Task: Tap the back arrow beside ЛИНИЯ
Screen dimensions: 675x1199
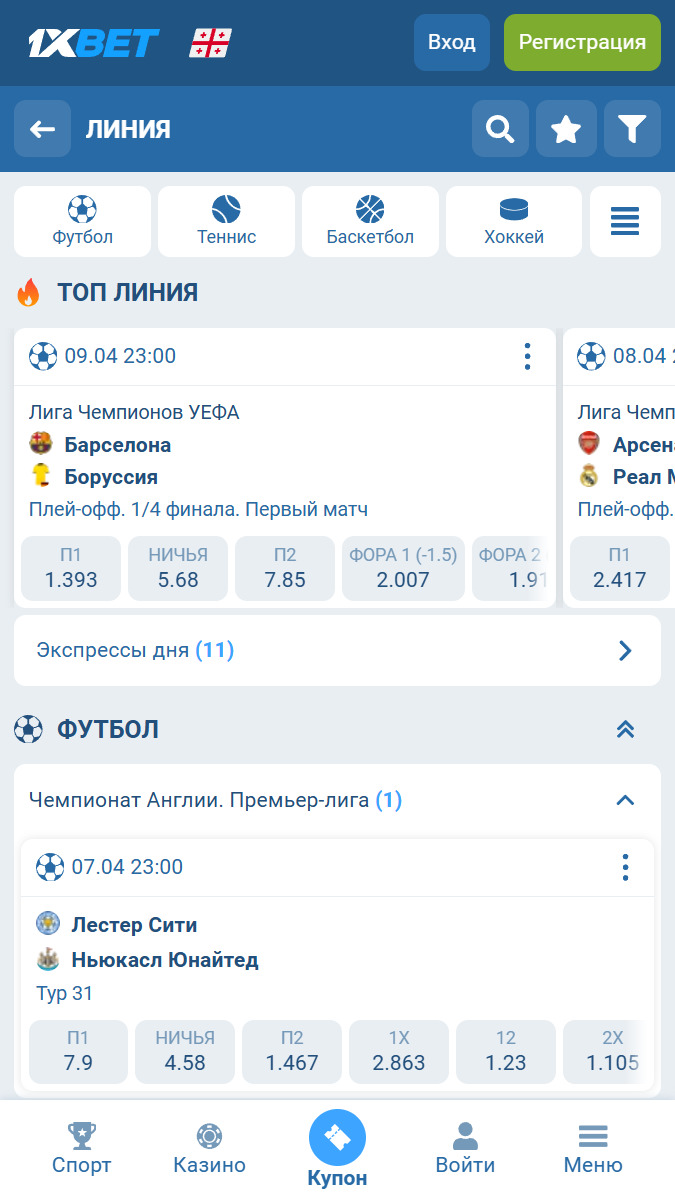Action: click(42, 129)
